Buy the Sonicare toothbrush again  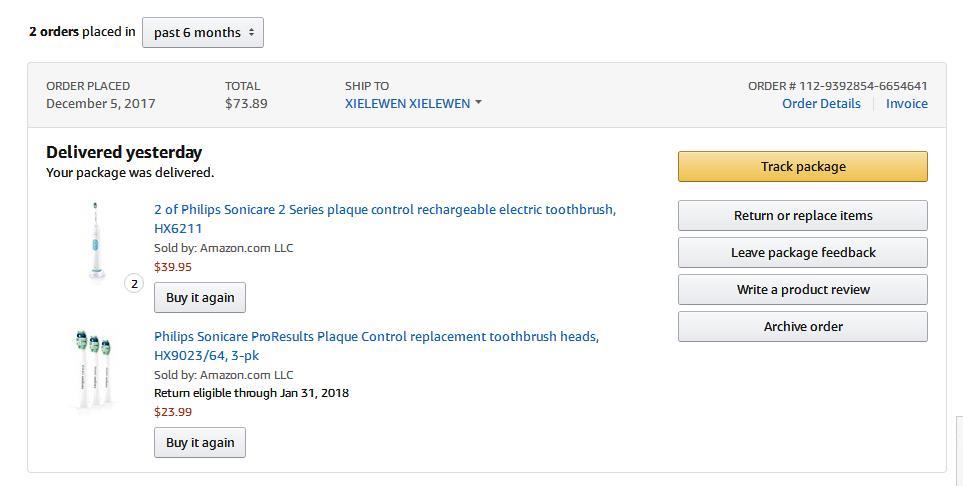click(200, 297)
